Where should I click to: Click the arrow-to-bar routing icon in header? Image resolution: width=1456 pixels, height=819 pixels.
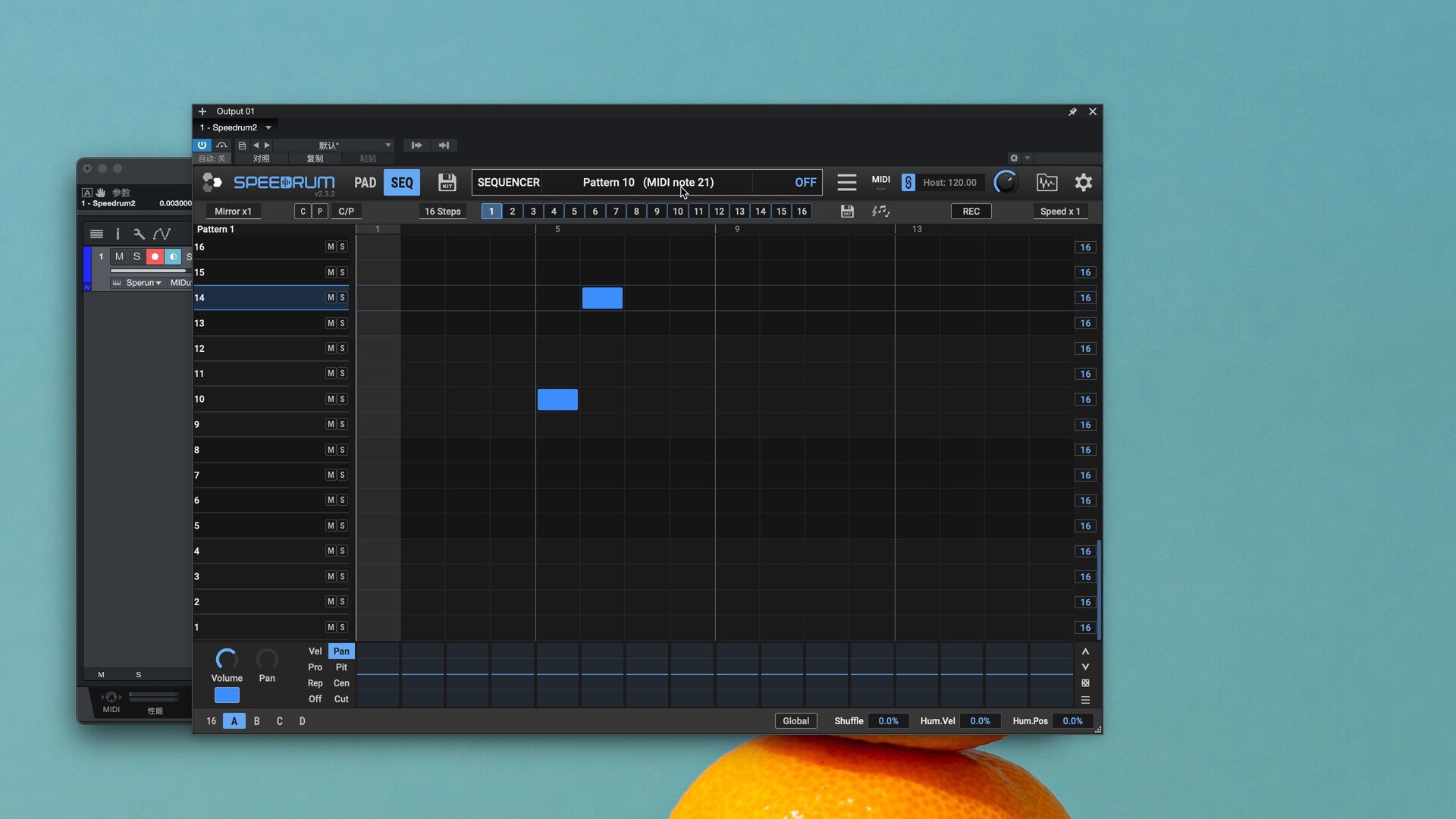(444, 145)
